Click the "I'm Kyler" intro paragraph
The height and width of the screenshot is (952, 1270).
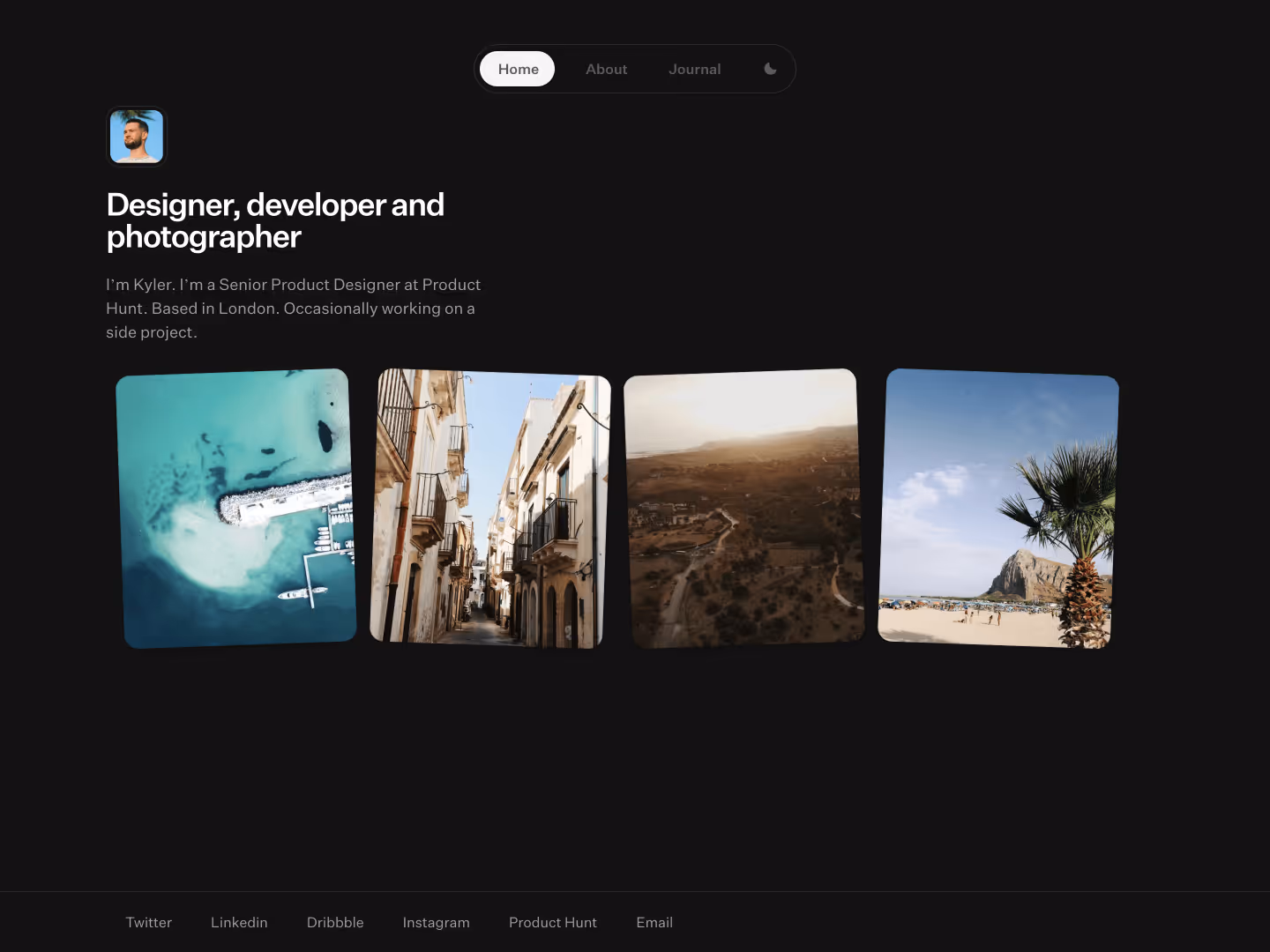[x=294, y=309]
